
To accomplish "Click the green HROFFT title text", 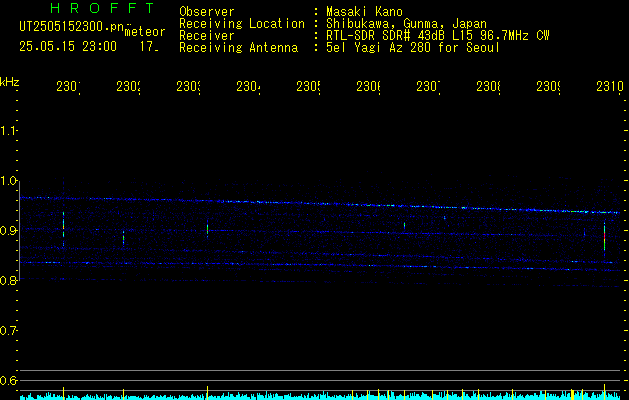I will (103, 8).
